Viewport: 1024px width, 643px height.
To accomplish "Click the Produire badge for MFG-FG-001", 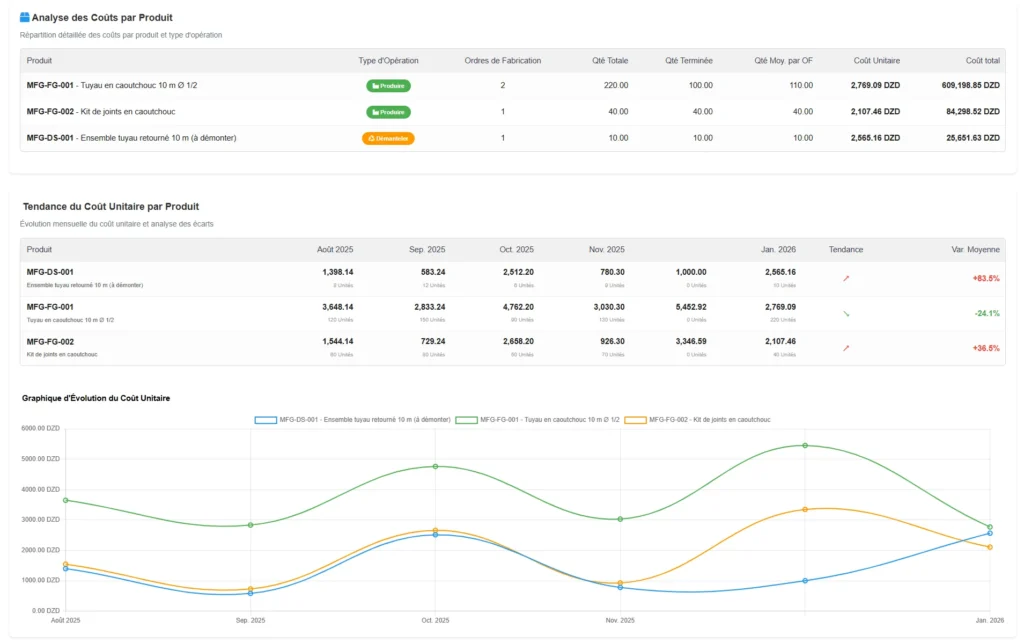I will [388, 86].
